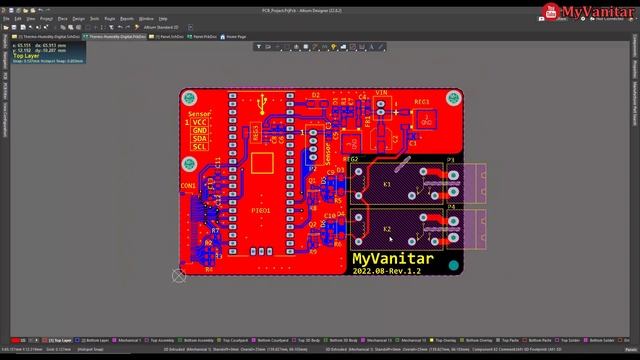The height and width of the screenshot is (360, 640).
Task: Start interactive routing from the Active Bar
Action: pyautogui.click(x=315, y=47)
